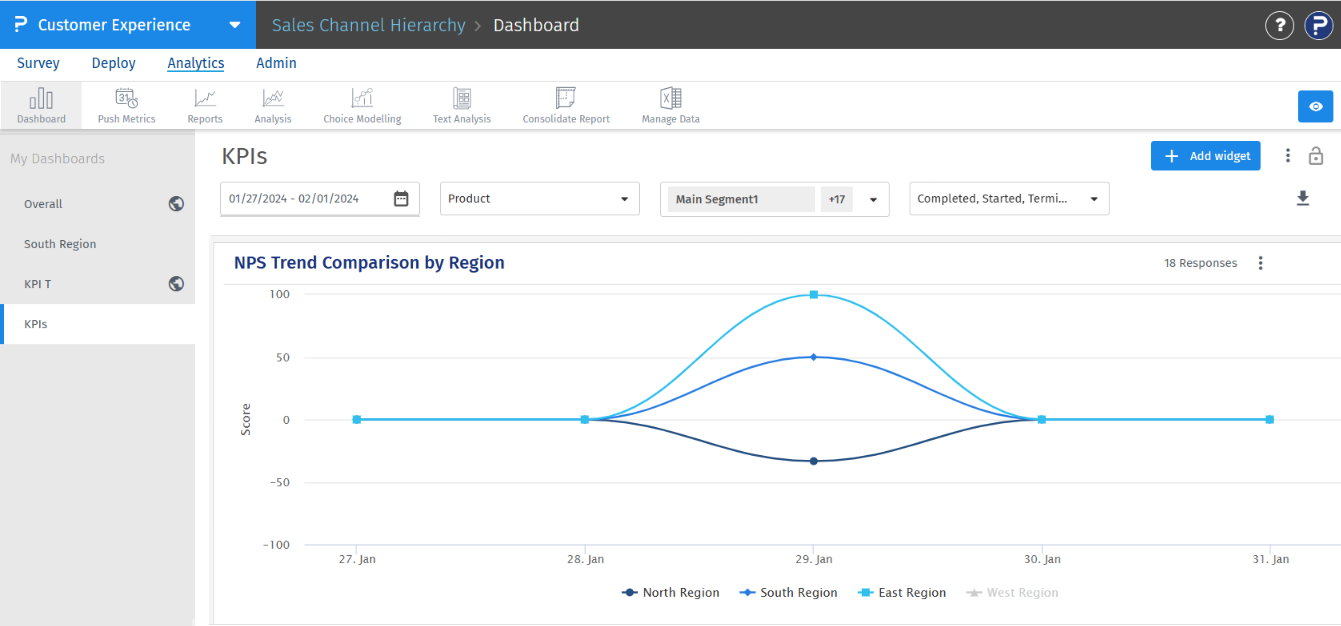
Task: Open Consolidate Report icon
Action: pos(566,98)
